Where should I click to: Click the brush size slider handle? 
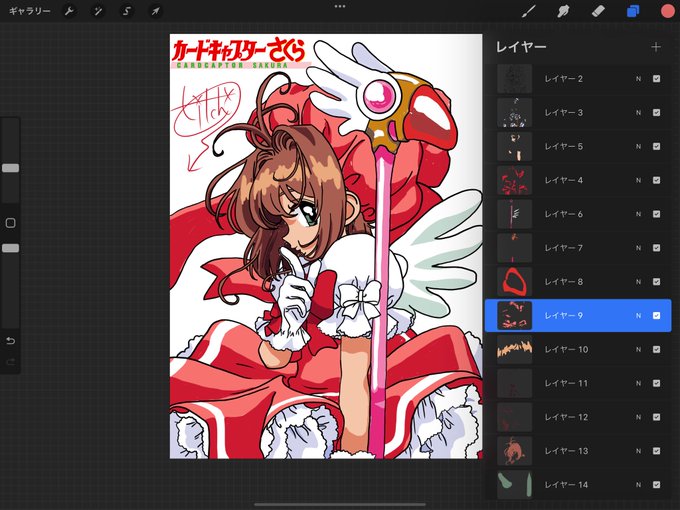(x=11, y=168)
